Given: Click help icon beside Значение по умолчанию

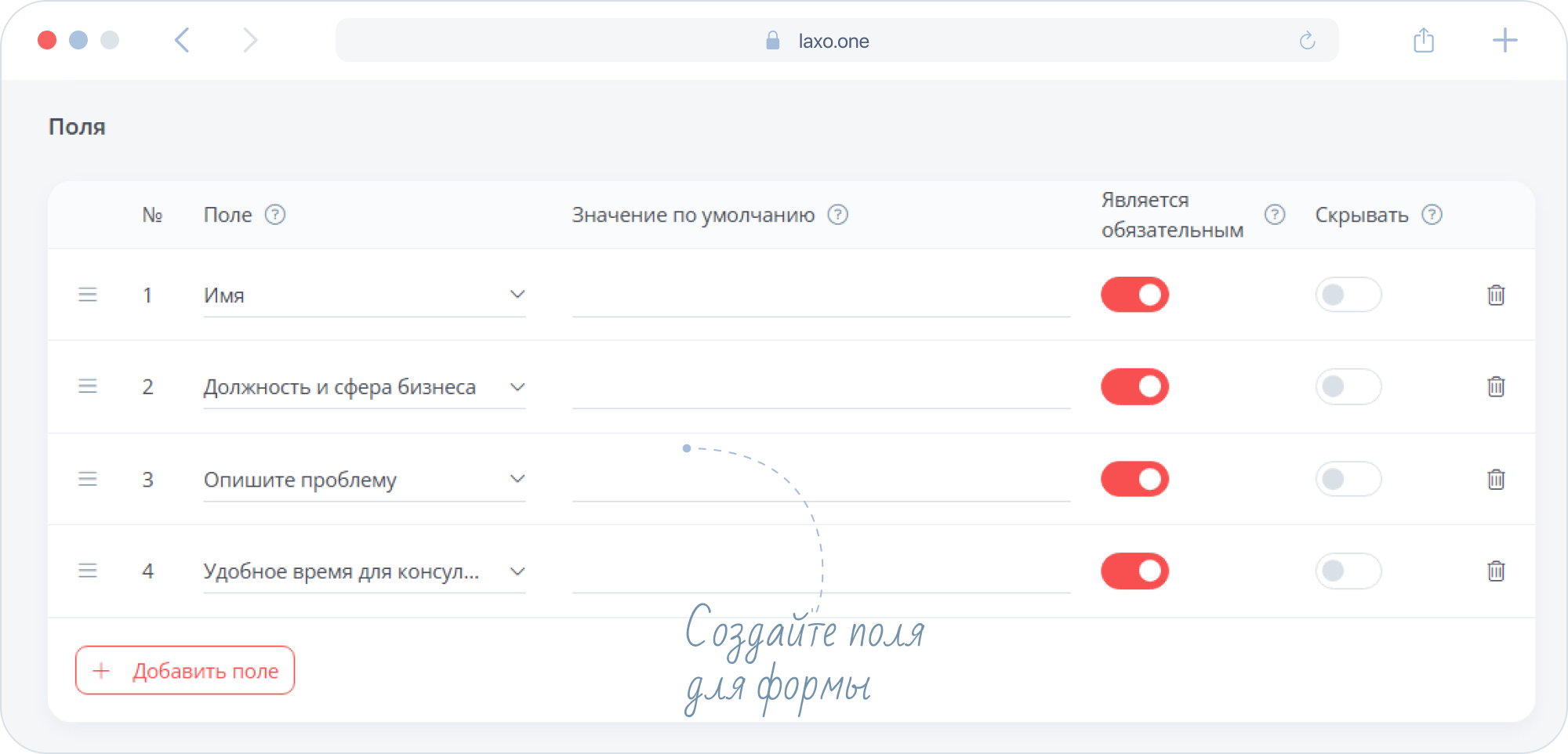Looking at the screenshot, I should 838,215.
